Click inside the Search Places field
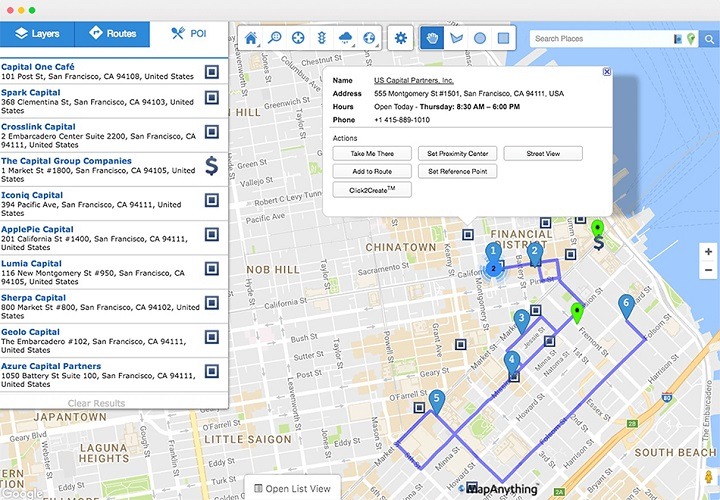Image resolution: width=720 pixels, height=500 pixels. [602, 39]
